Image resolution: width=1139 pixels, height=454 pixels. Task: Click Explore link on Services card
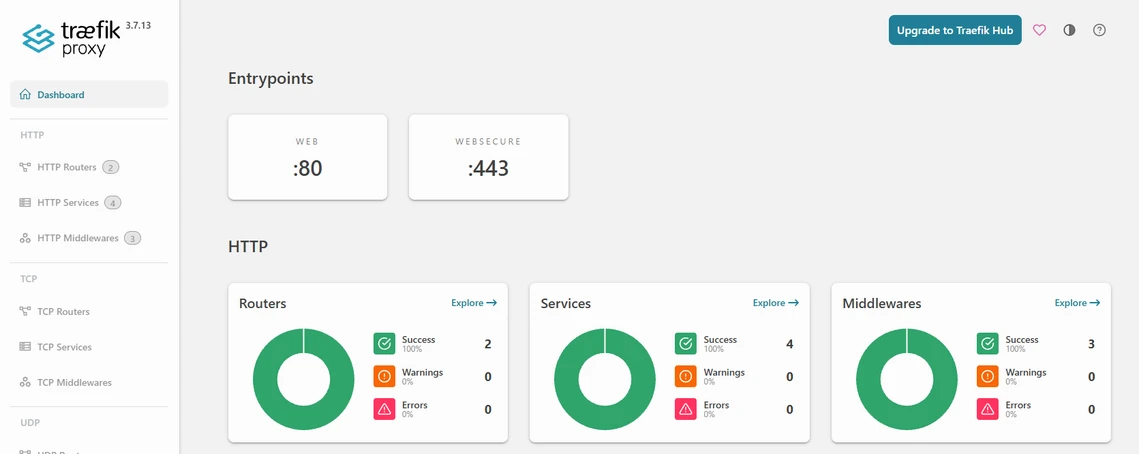point(776,303)
